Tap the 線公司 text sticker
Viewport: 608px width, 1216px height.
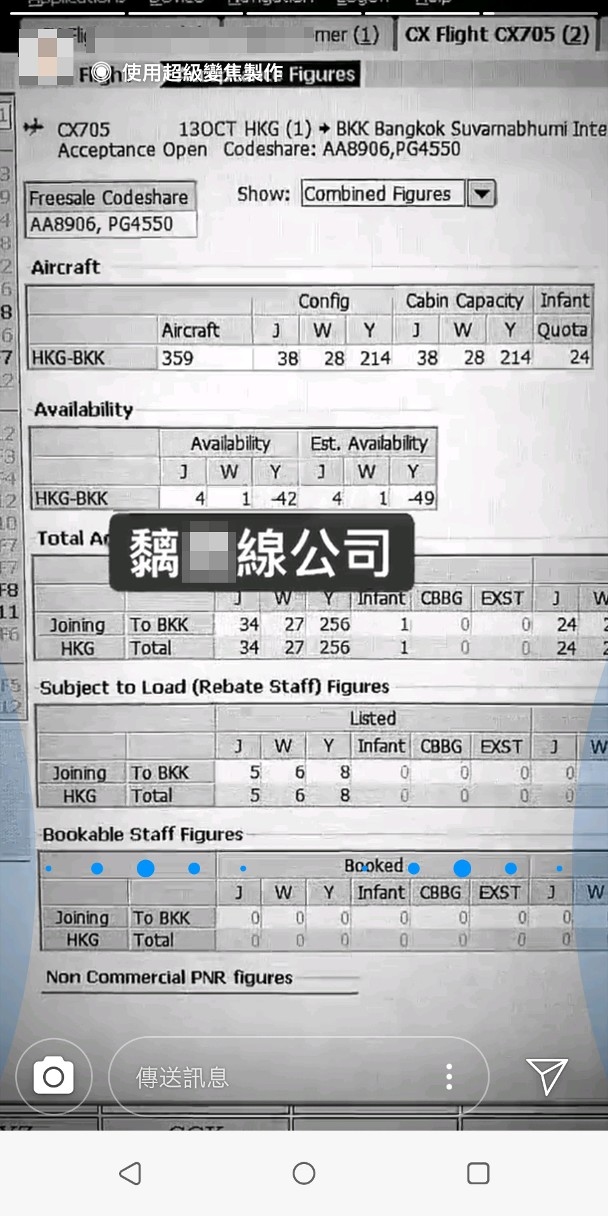(260, 551)
